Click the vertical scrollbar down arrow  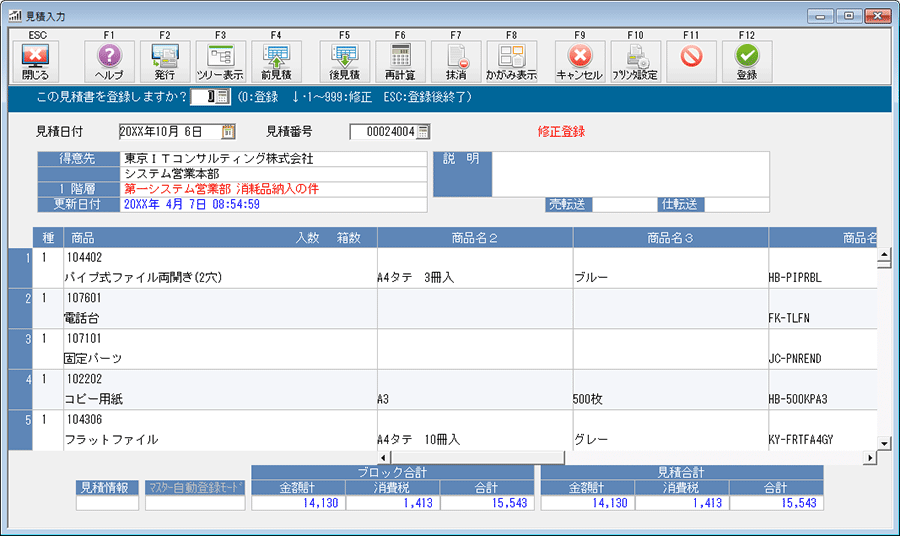(x=884, y=443)
